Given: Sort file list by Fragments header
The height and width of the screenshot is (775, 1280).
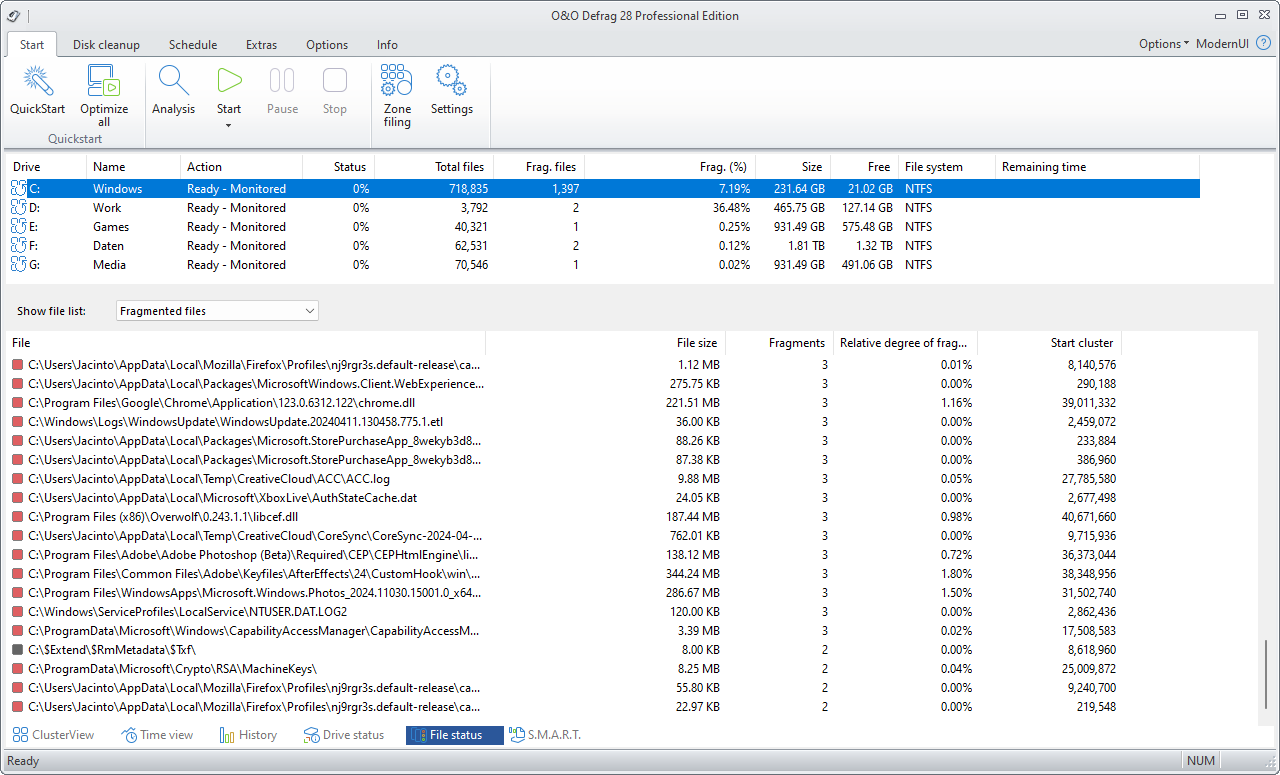Looking at the screenshot, I should (x=780, y=343).
